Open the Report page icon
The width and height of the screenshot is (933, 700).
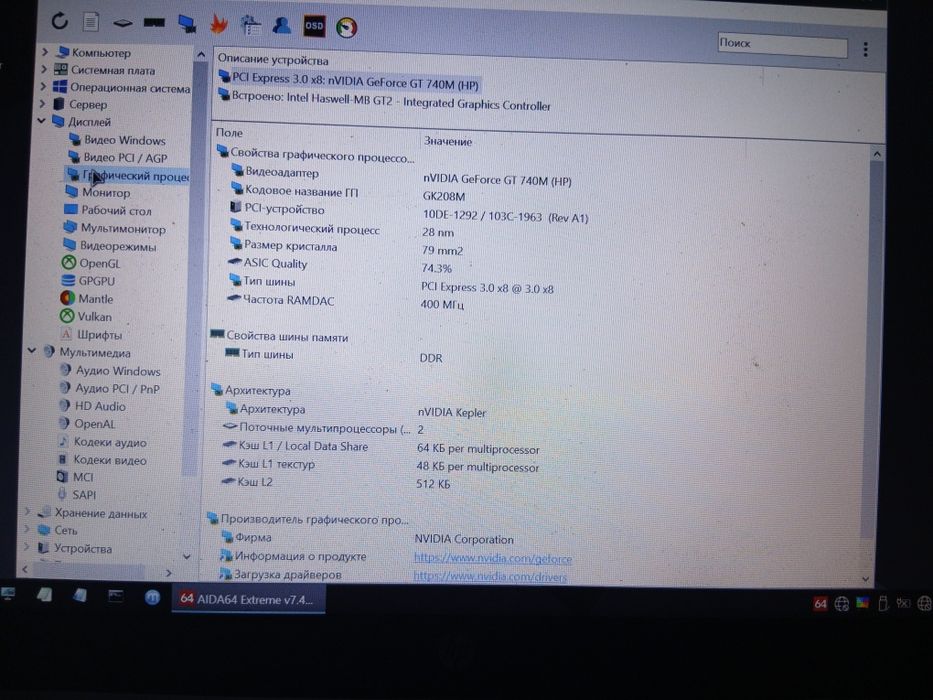click(x=90, y=22)
